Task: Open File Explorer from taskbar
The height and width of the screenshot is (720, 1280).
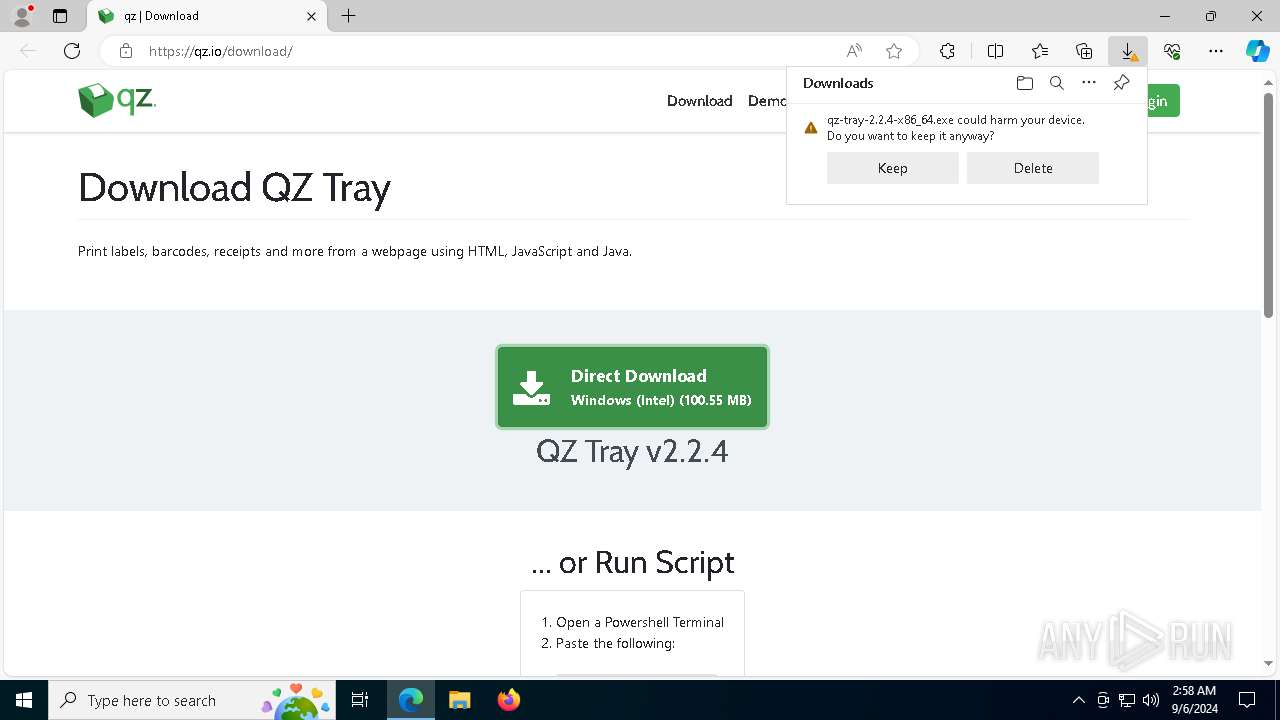Action: click(x=459, y=700)
